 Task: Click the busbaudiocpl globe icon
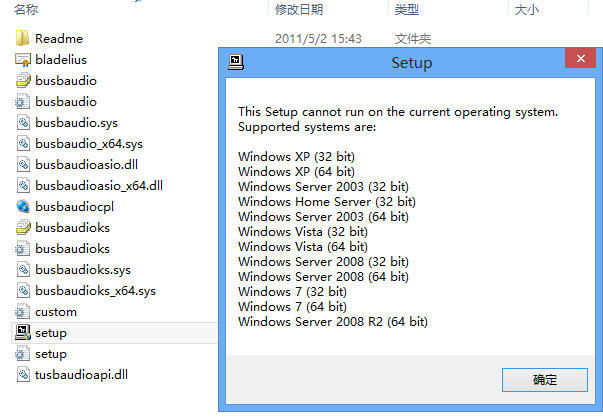[x=23, y=207]
